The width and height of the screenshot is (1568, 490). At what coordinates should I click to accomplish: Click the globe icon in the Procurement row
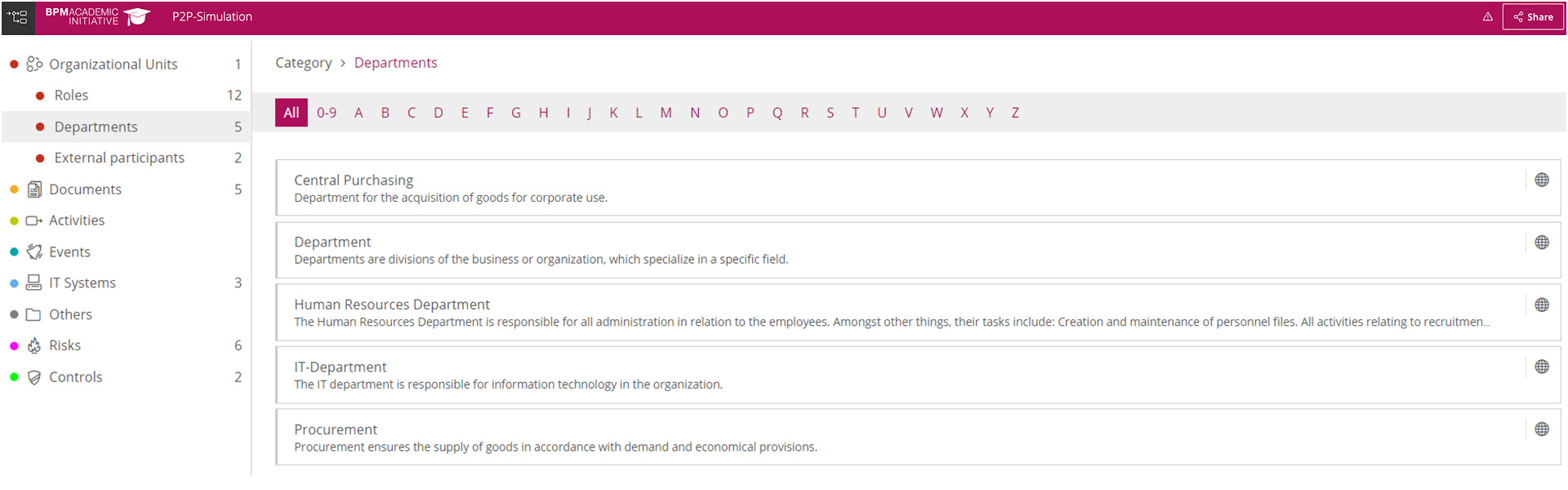pyautogui.click(x=1542, y=430)
